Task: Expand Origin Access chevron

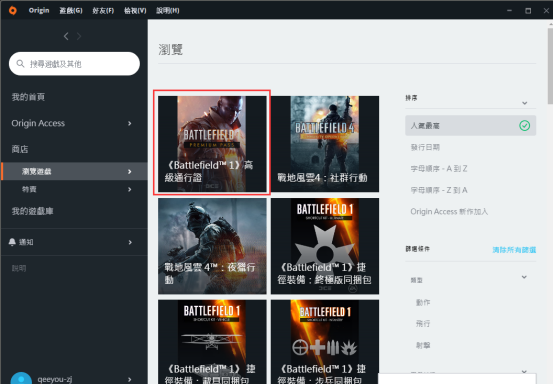Action: 130,123
